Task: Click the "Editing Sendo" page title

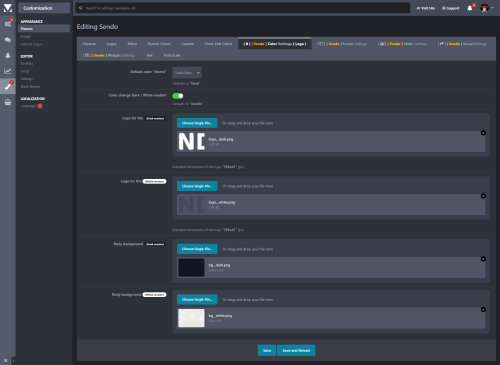Action: click(x=97, y=27)
